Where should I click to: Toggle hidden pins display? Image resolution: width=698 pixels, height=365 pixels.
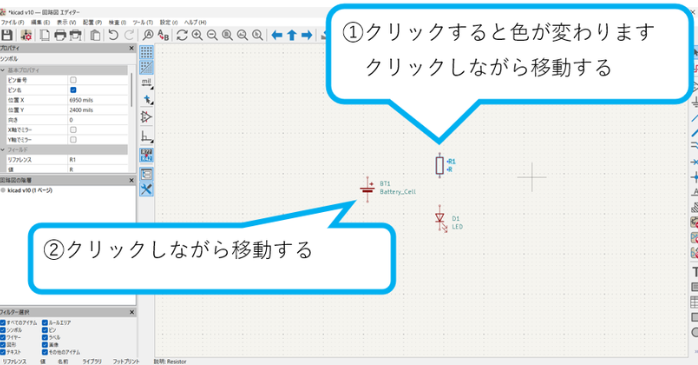point(146,117)
